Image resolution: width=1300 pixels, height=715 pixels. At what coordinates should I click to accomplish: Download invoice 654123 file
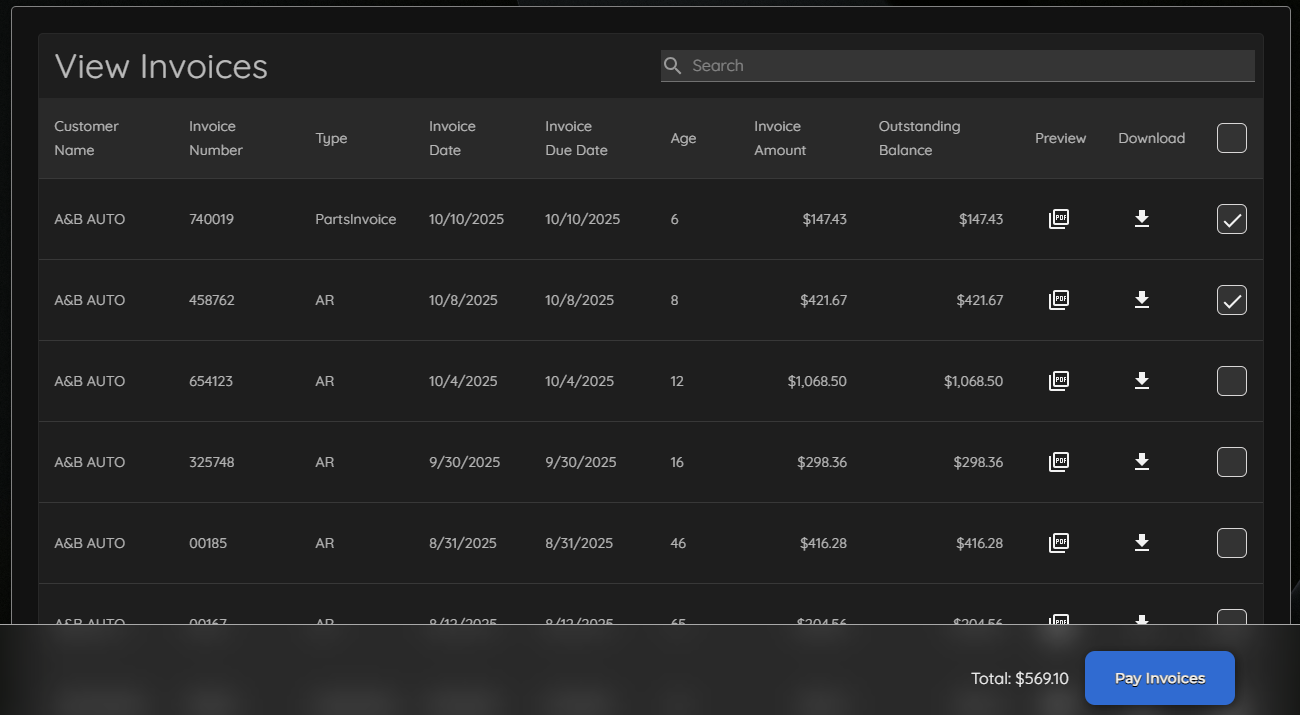1142,381
